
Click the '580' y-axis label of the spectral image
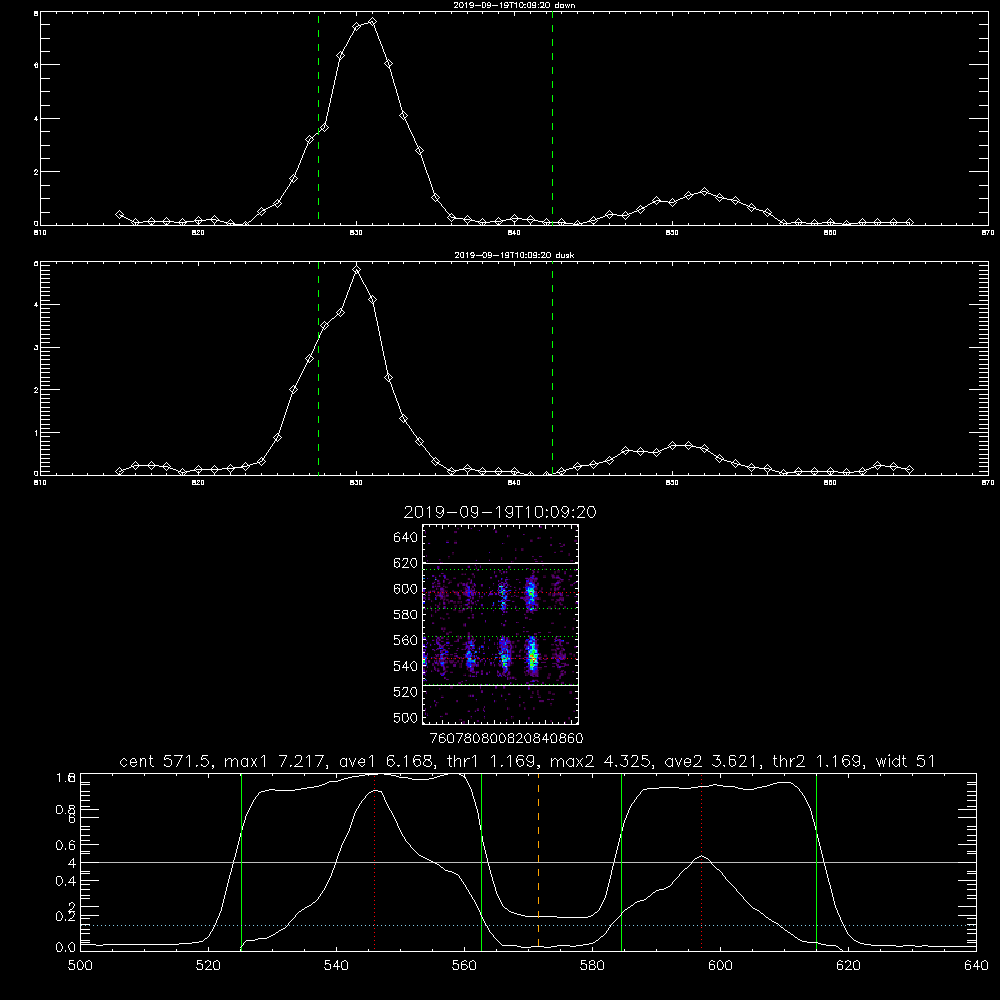(x=406, y=615)
